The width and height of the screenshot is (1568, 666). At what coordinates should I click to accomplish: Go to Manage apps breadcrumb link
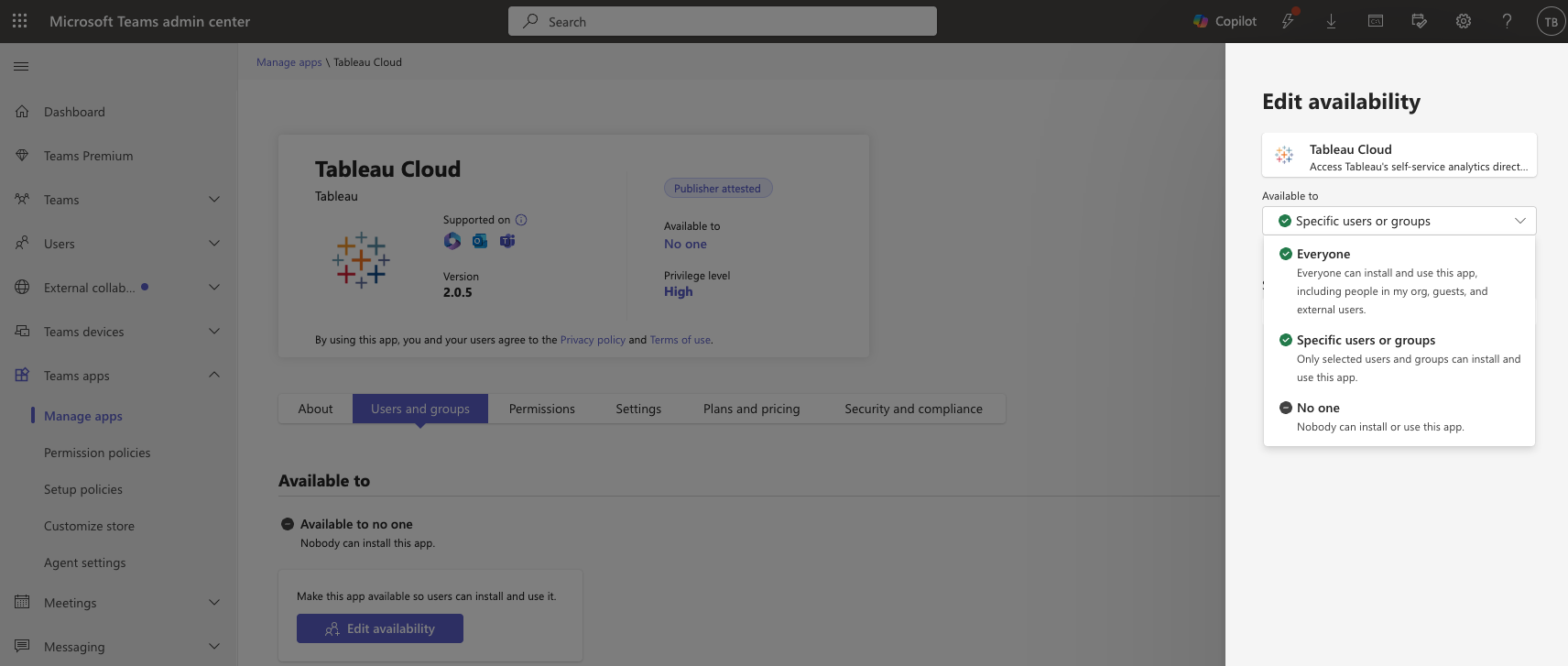point(289,62)
